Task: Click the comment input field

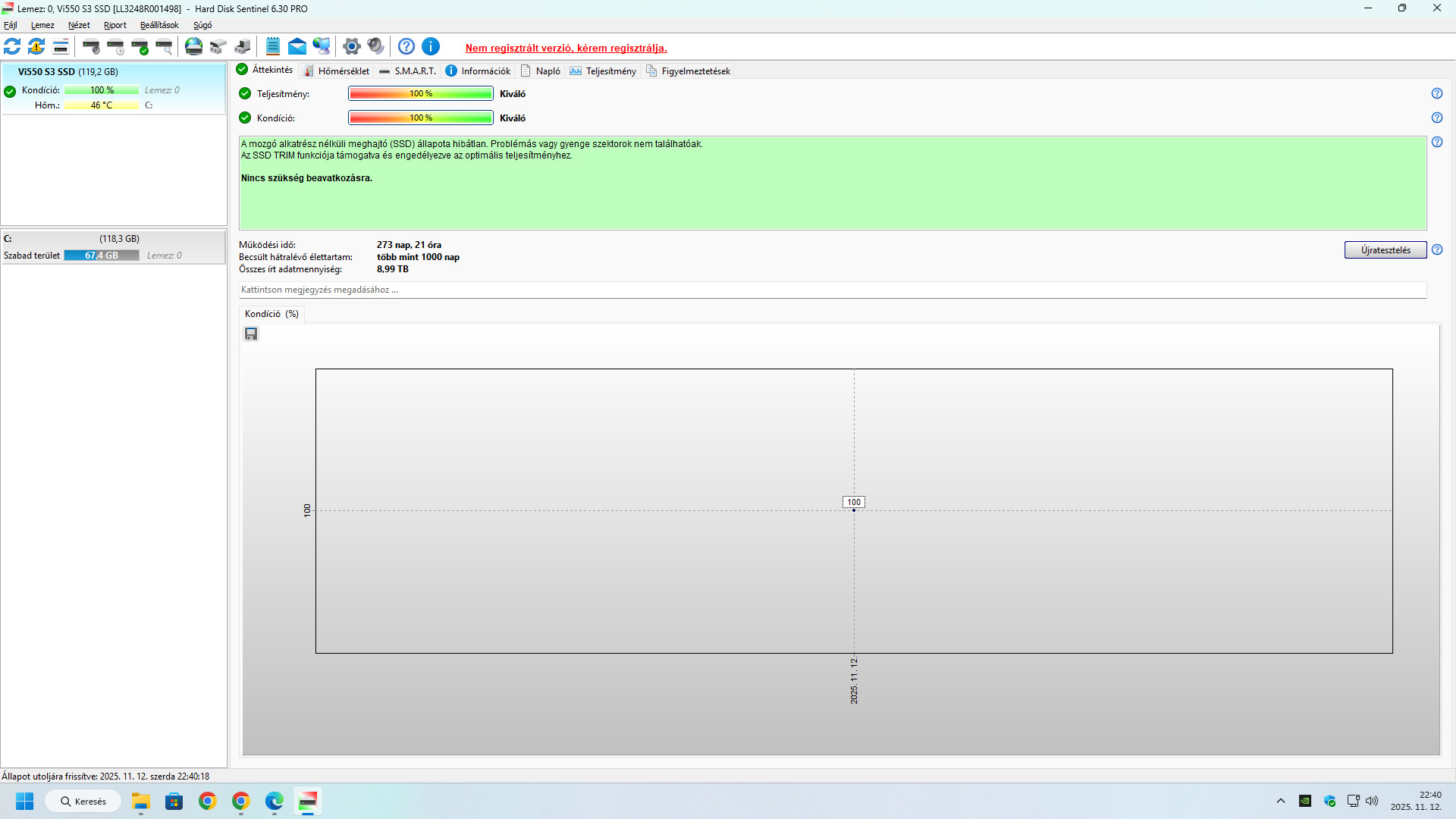Action: tap(832, 290)
